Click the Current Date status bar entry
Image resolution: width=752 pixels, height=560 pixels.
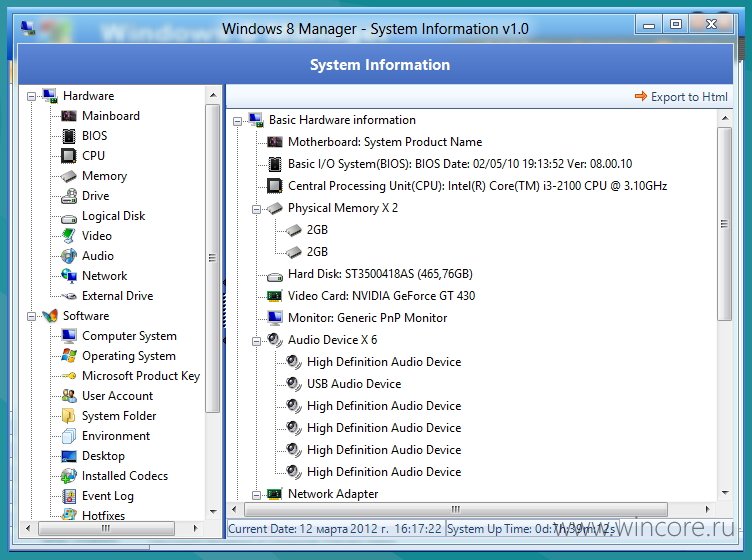(335, 529)
